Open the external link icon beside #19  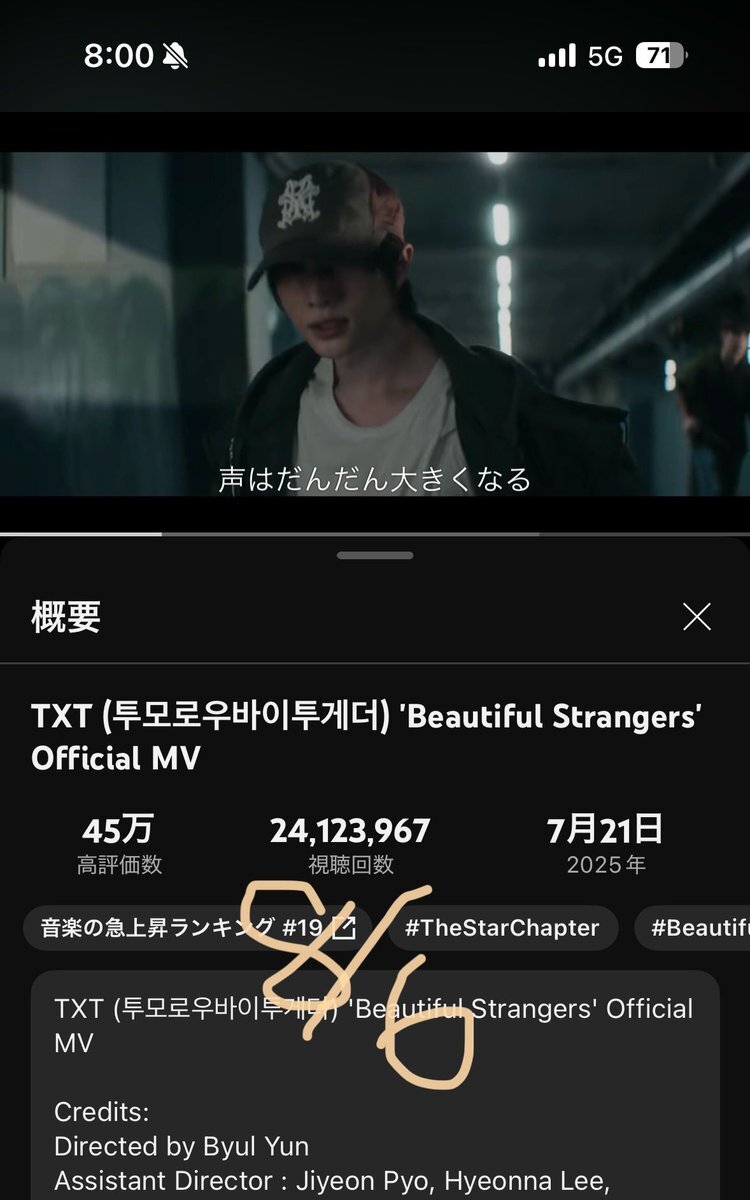tap(343, 928)
